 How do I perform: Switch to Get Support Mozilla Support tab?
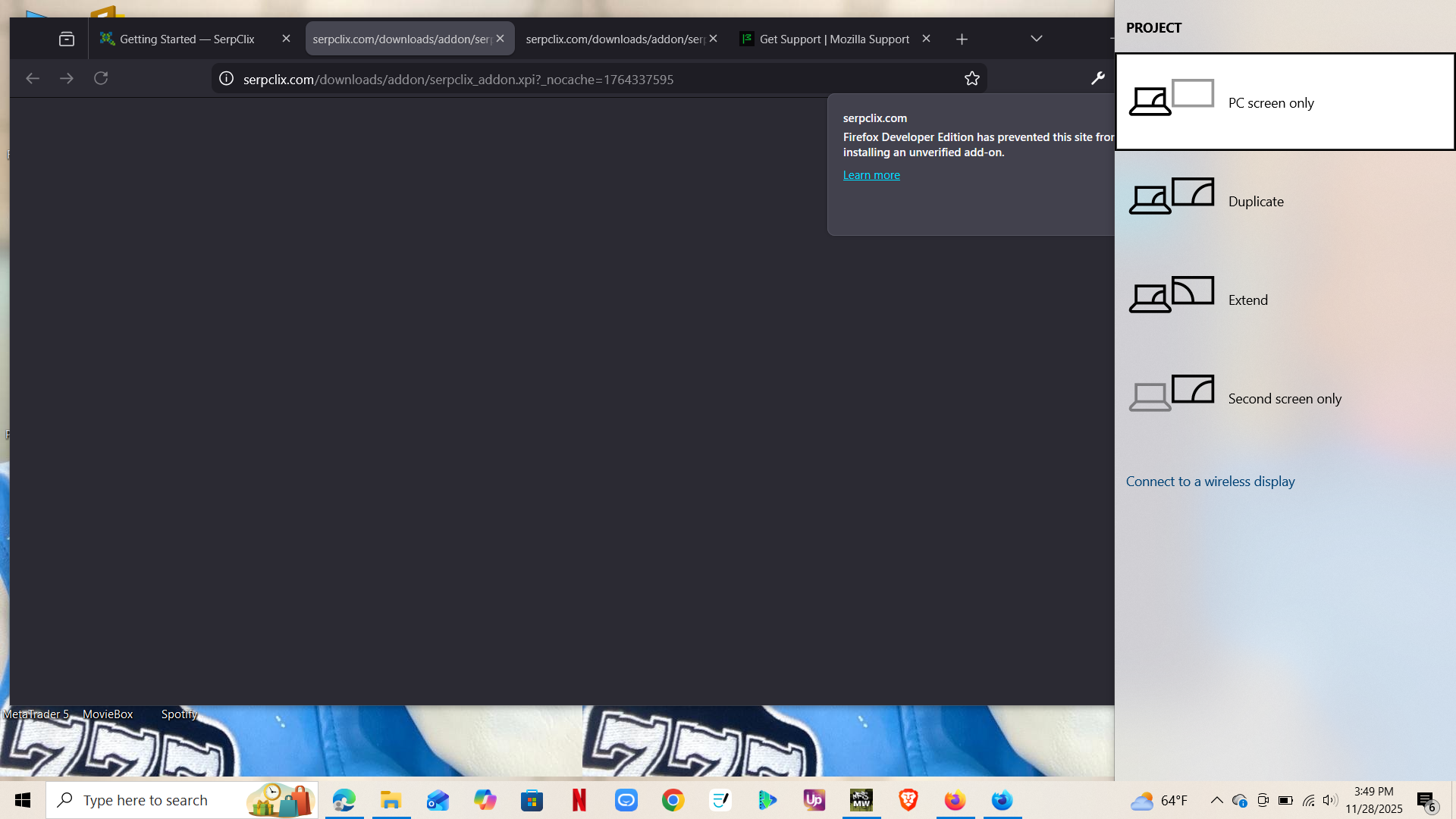tap(833, 39)
